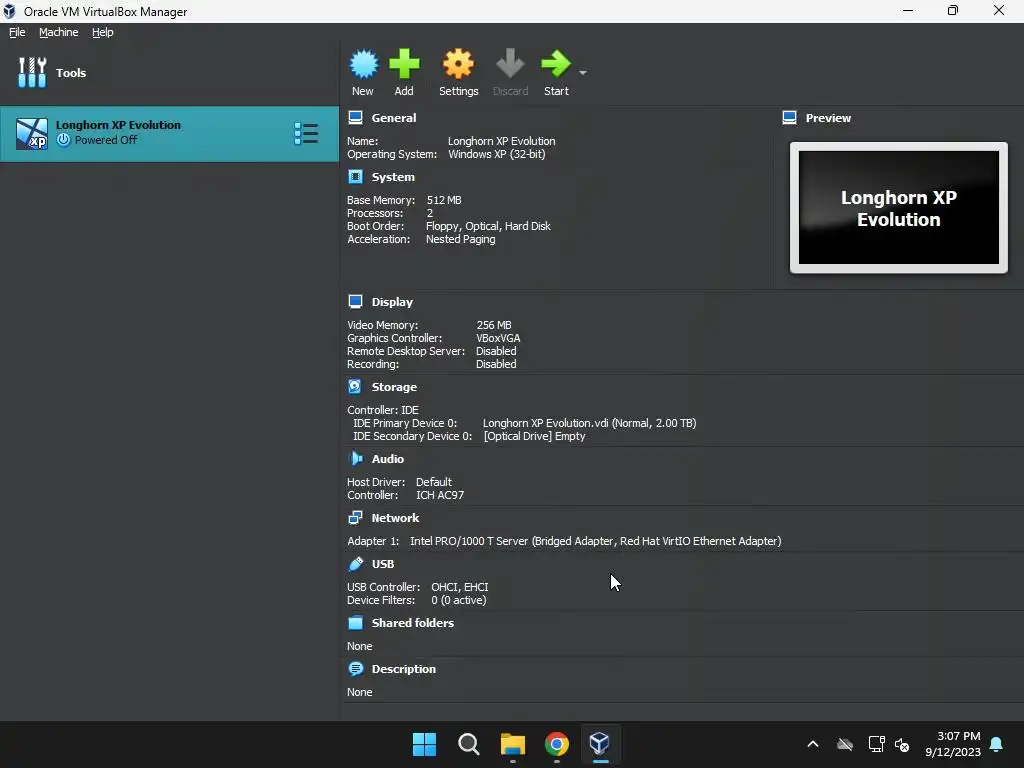Open Description heading link
1024x768 pixels.
[404, 669]
